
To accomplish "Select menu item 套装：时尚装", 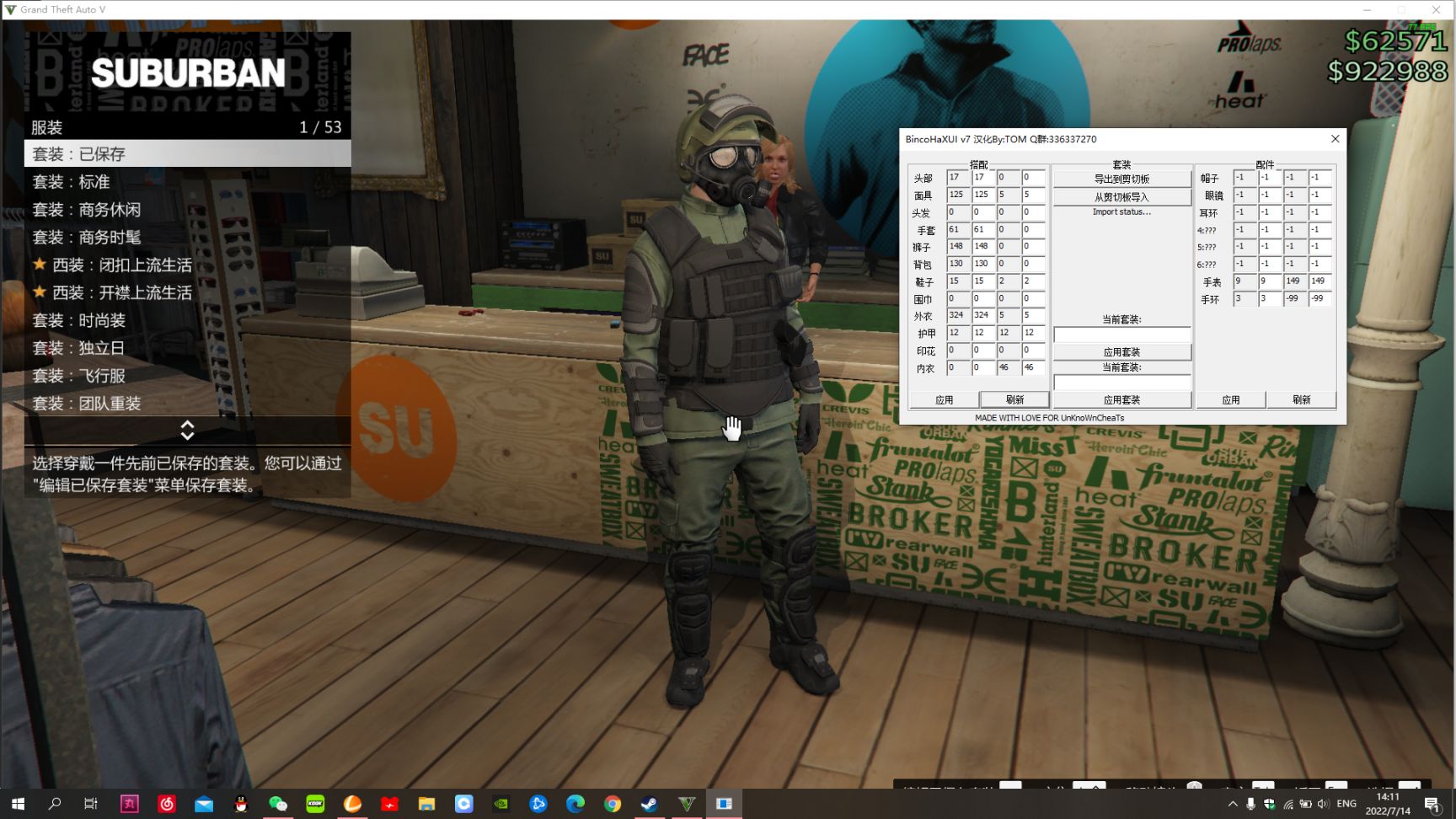I will (x=187, y=320).
